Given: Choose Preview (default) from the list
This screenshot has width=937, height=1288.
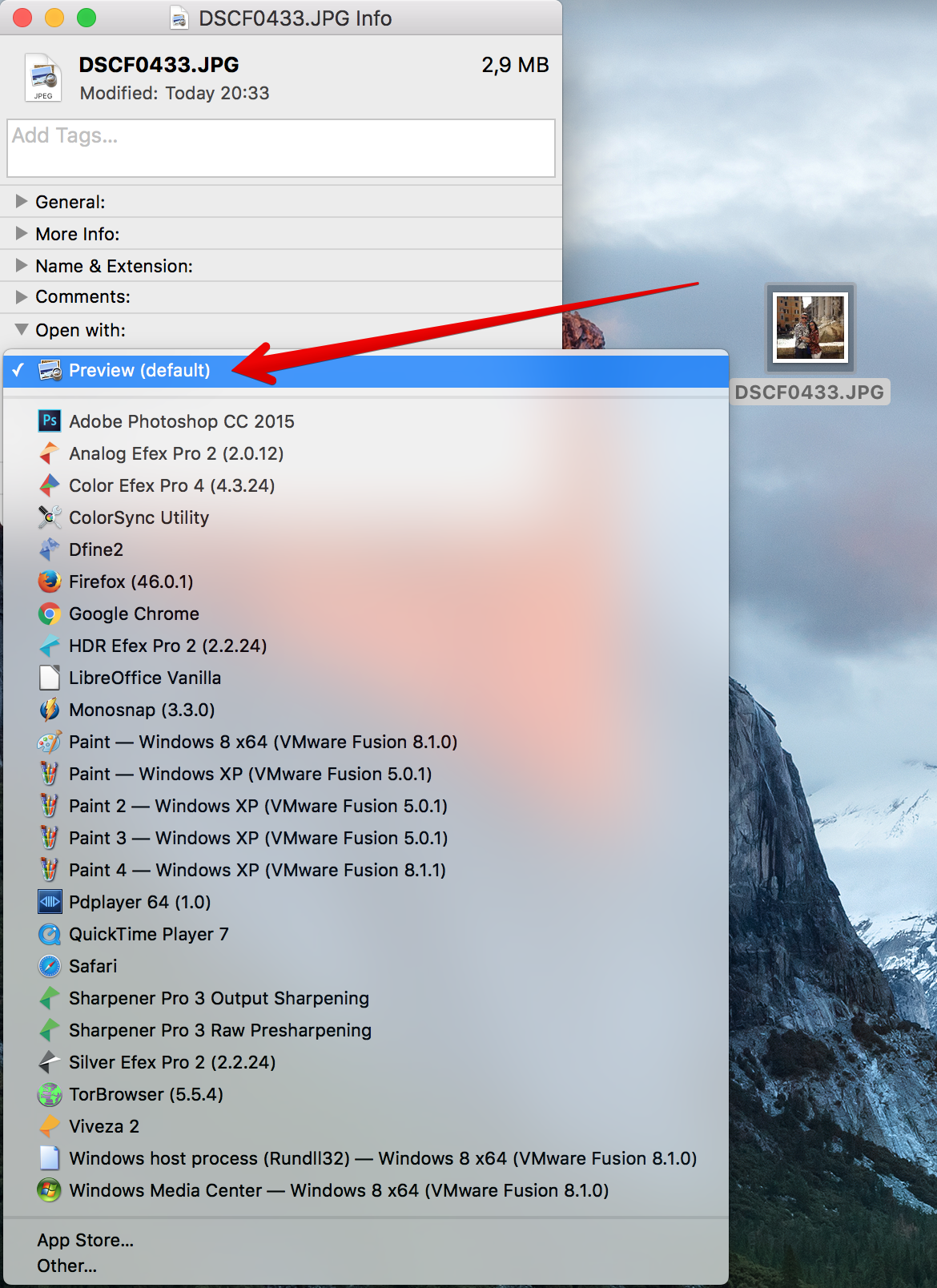Looking at the screenshot, I should [x=366, y=370].
